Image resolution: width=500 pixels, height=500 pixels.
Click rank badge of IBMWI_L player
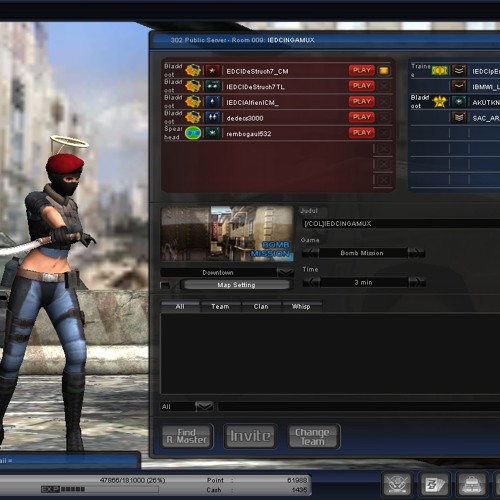pyautogui.click(x=459, y=86)
